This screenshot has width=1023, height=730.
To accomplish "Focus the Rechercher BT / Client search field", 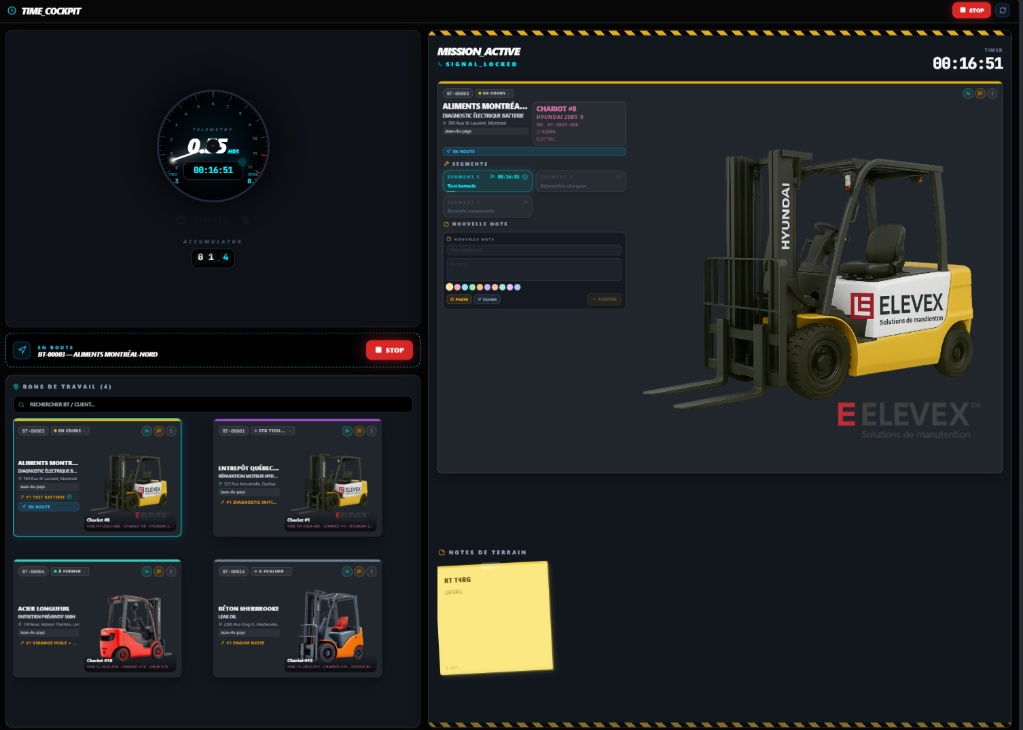I will coord(213,404).
